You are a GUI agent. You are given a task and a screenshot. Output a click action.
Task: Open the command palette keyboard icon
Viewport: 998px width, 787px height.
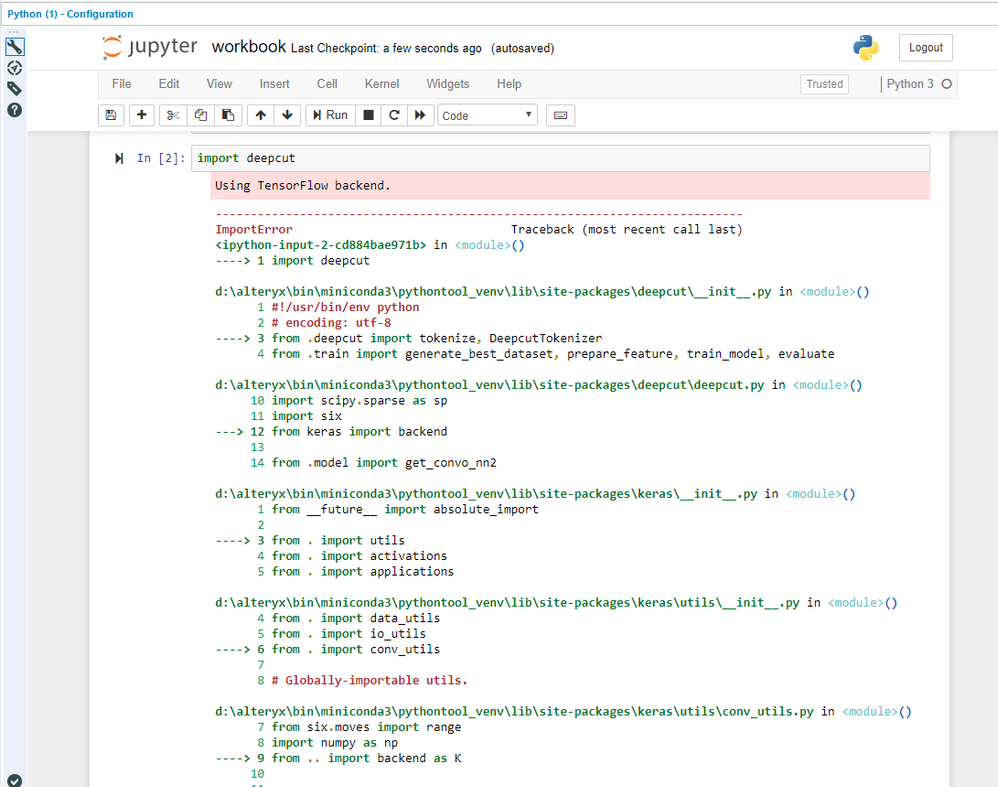coord(560,115)
